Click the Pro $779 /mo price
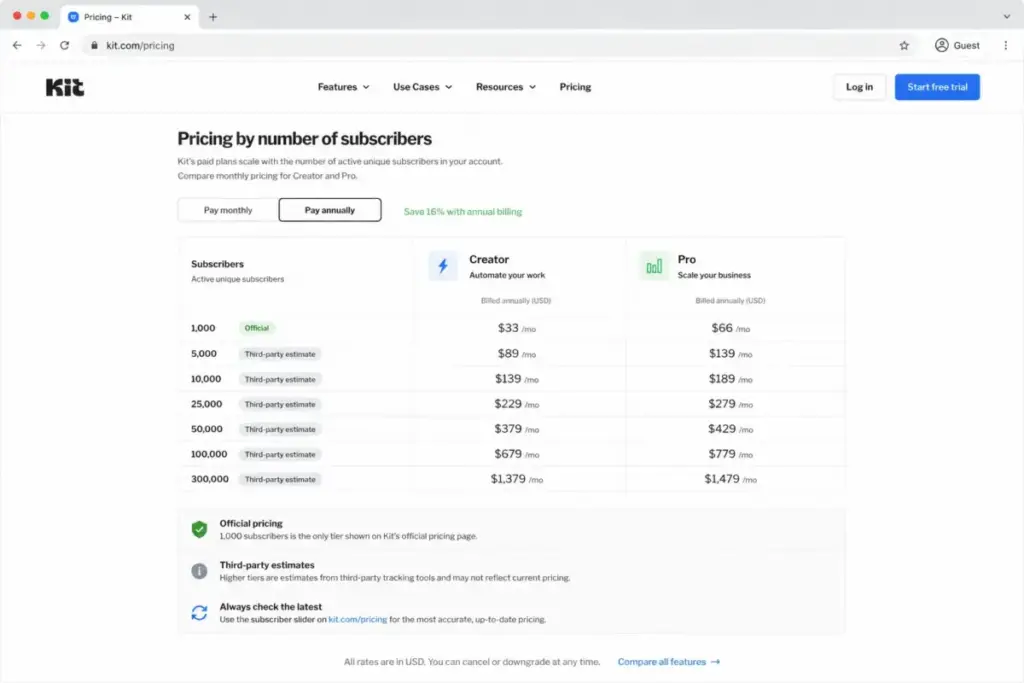 coord(730,454)
